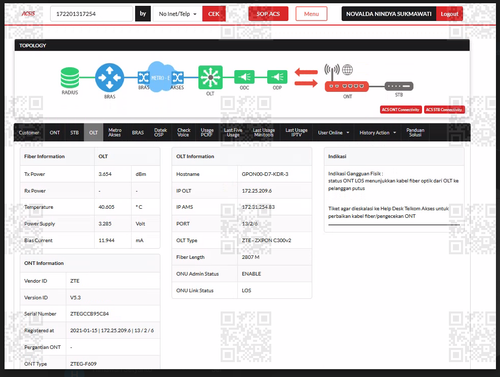Image resolution: width=500 pixels, height=377 pixels.
Task: Select the red ONT modem icon
Action: click(347, 86)
